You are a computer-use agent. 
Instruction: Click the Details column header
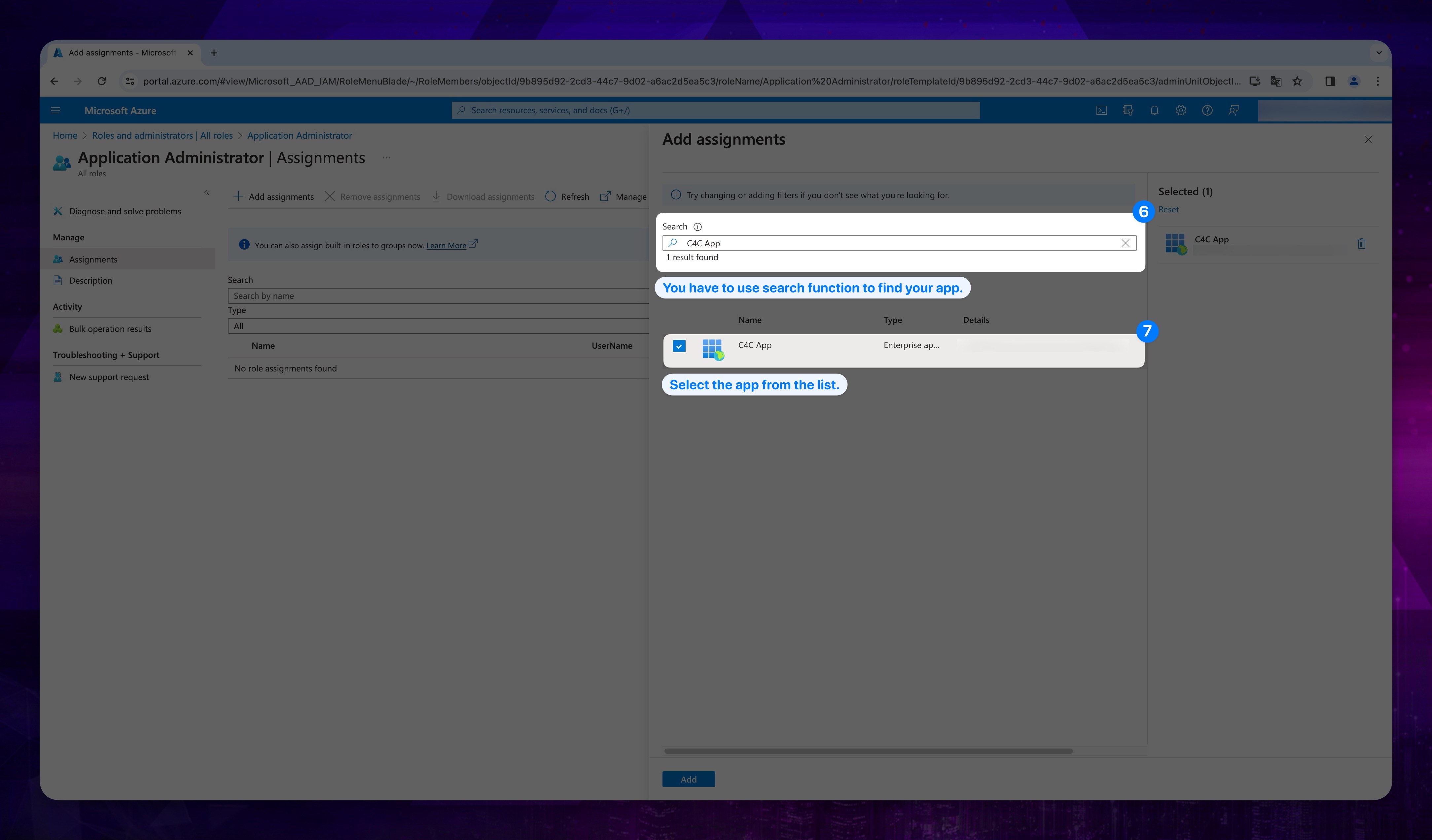point(976,320)
